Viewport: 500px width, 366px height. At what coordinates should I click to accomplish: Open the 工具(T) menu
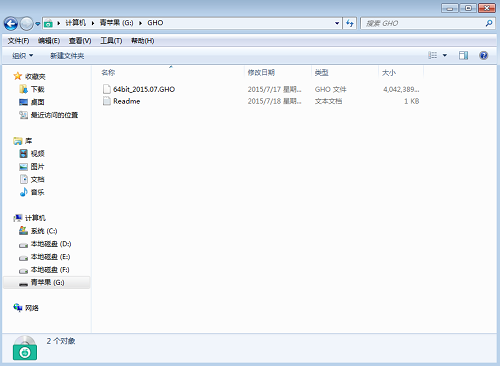pyautogui.click(x=111, y=41)
